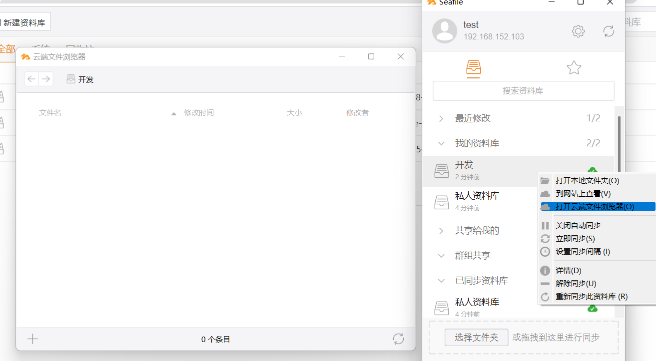Viewport: 656px width, 361px height.
Task: Choose highlighted 打开云端文件浏览器(O) menu entry
Action: click(597, 207)
